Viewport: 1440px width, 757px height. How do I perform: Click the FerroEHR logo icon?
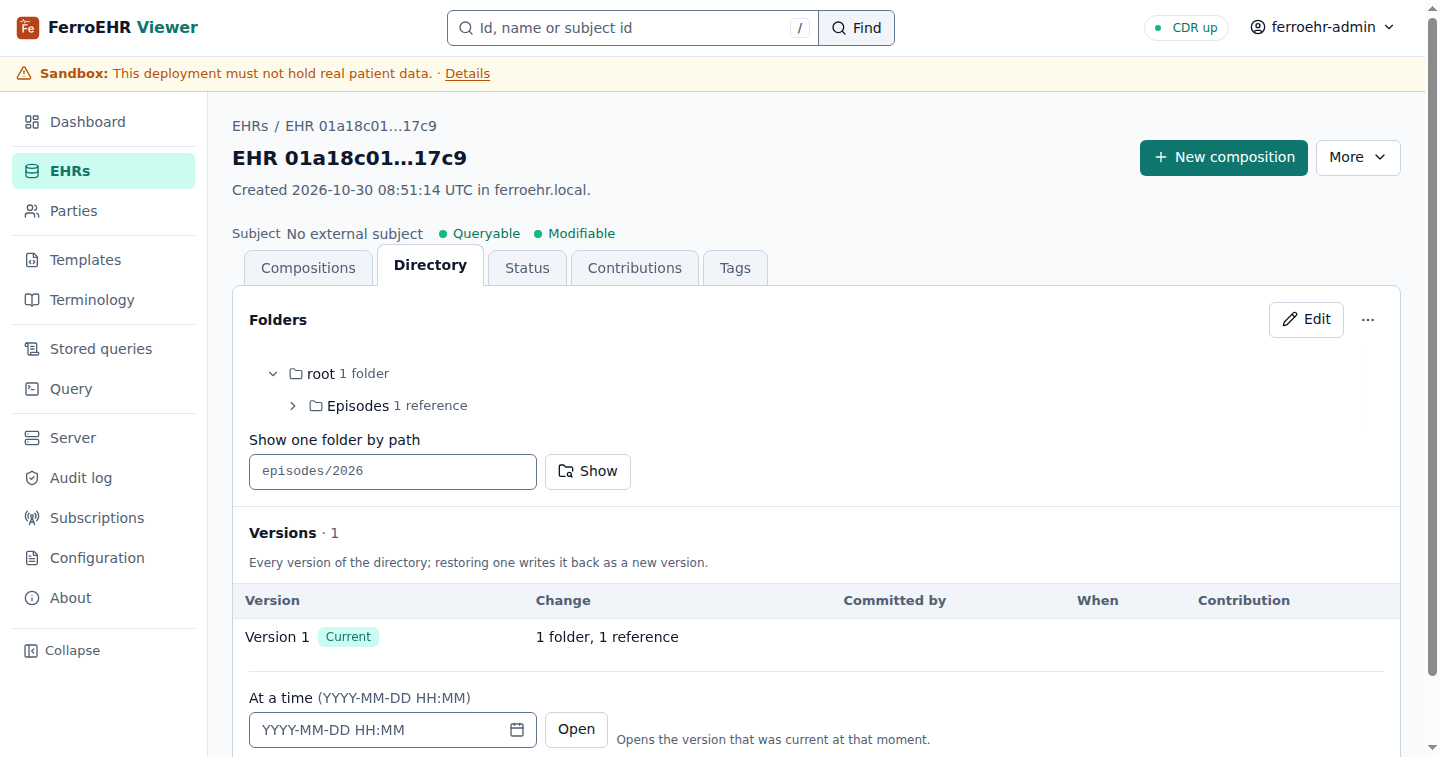[x=28, y=28]
